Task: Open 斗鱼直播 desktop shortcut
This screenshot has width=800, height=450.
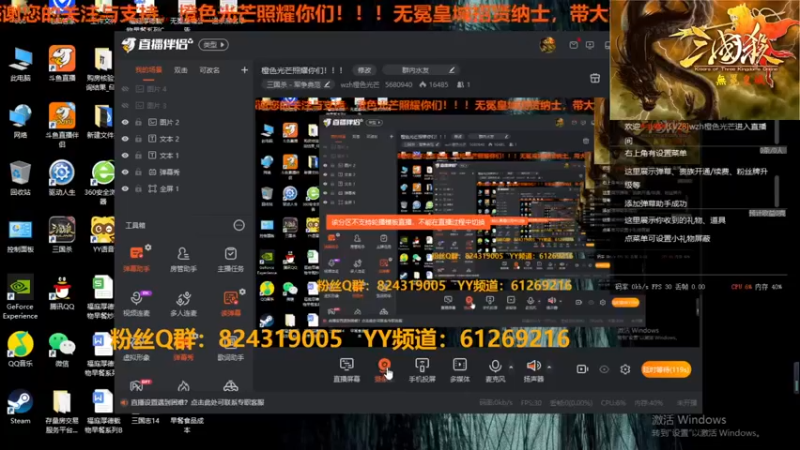Action: [62, 64]
